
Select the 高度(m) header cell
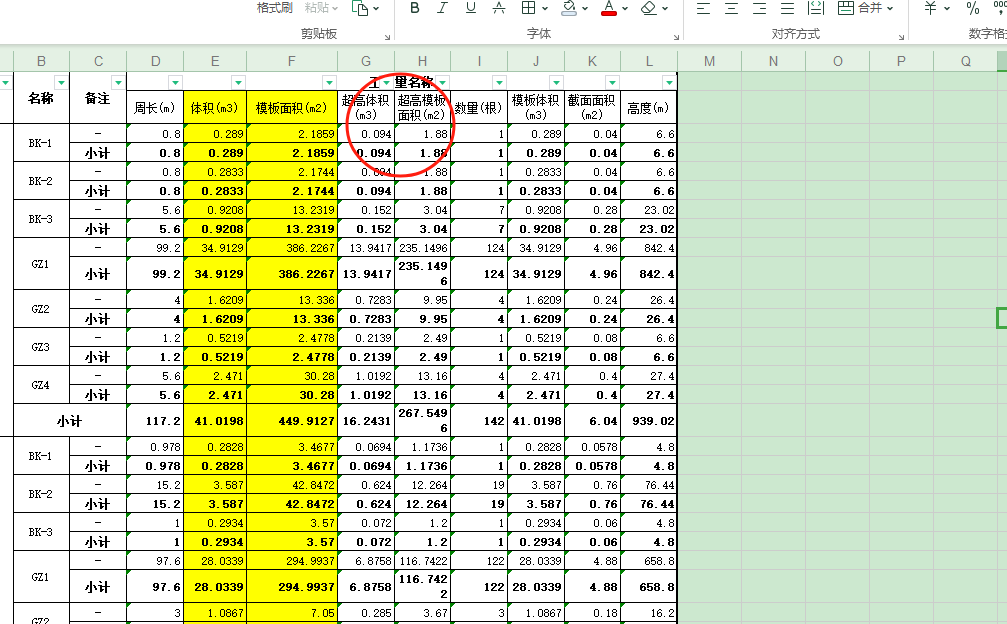649,107
